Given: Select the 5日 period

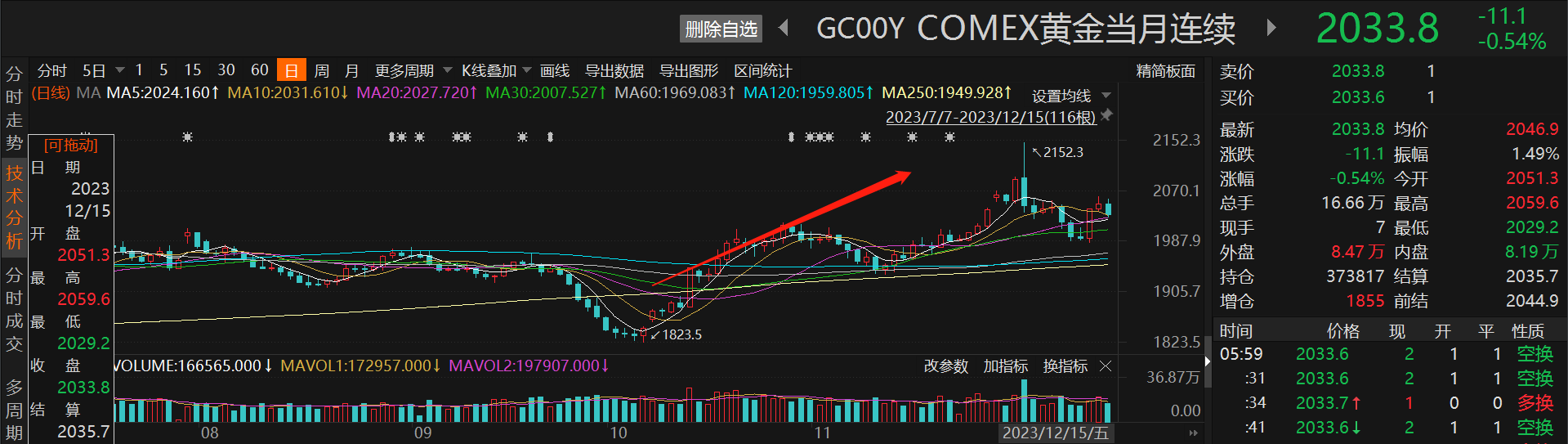Looking at the screenshot, I should click(x=94, y=70).
